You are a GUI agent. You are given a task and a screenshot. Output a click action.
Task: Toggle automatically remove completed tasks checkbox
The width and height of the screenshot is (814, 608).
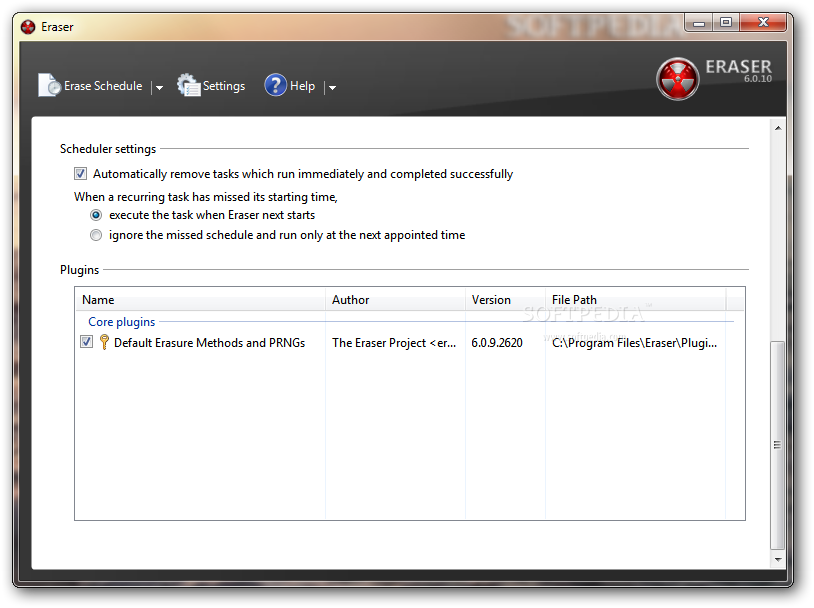click(x=80, y=173)
